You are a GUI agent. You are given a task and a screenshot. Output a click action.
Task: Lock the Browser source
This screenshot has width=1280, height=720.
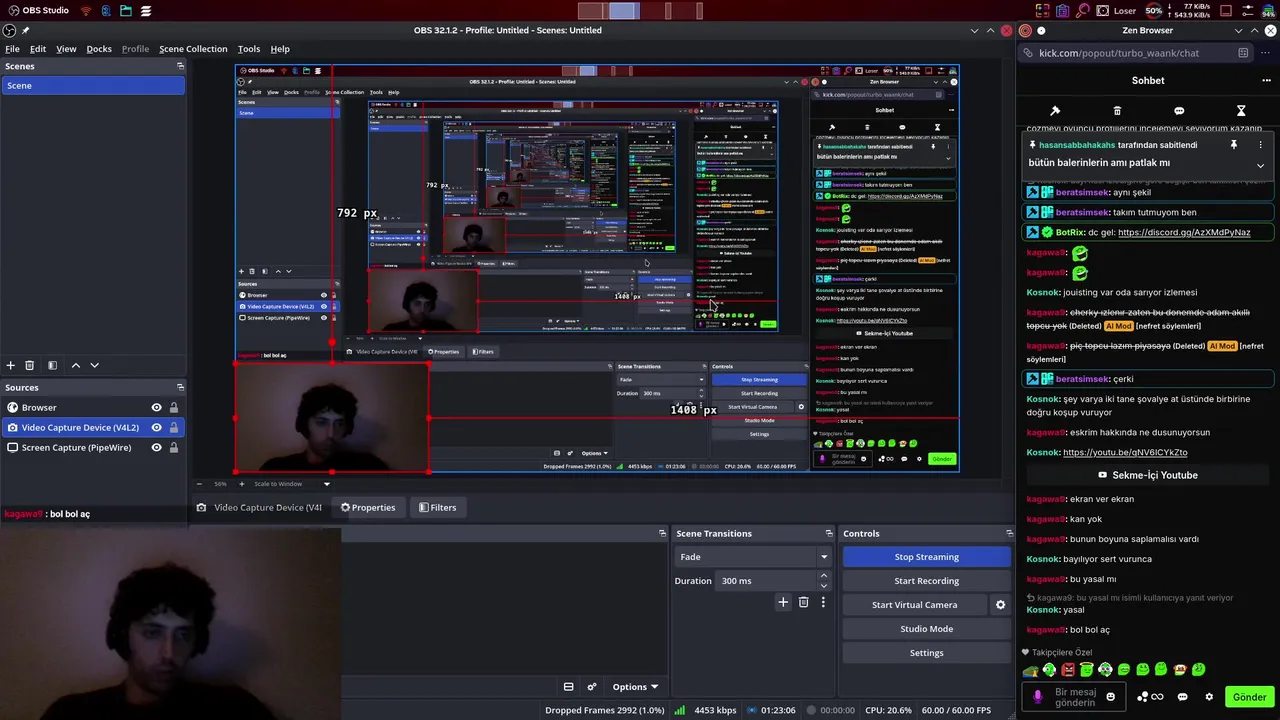[x=174, y=407]
